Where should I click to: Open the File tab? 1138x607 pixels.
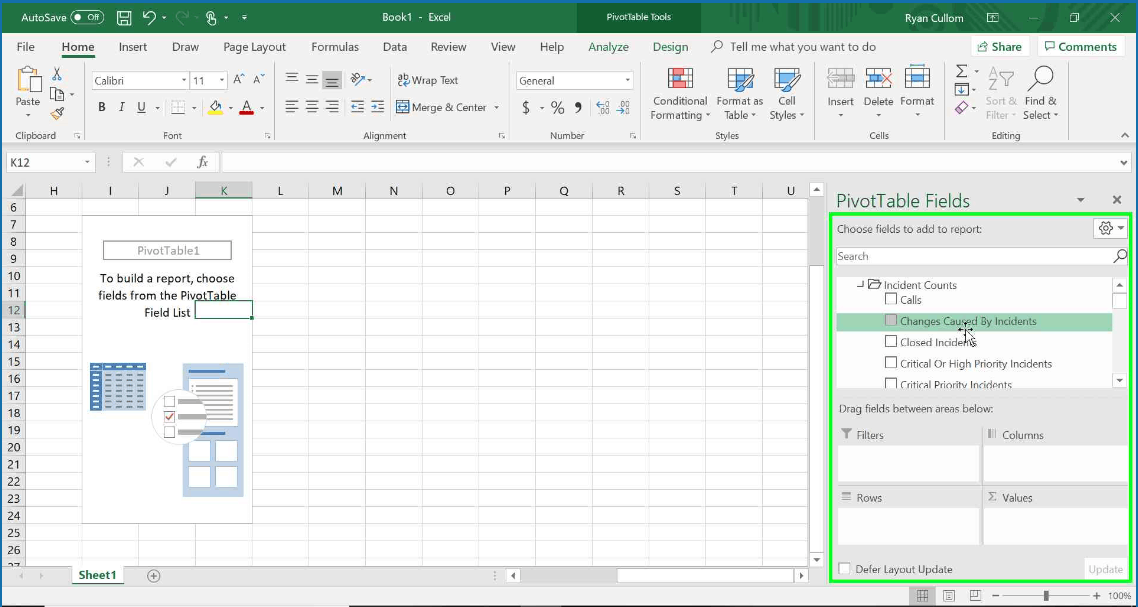click(x=25, y=46)
